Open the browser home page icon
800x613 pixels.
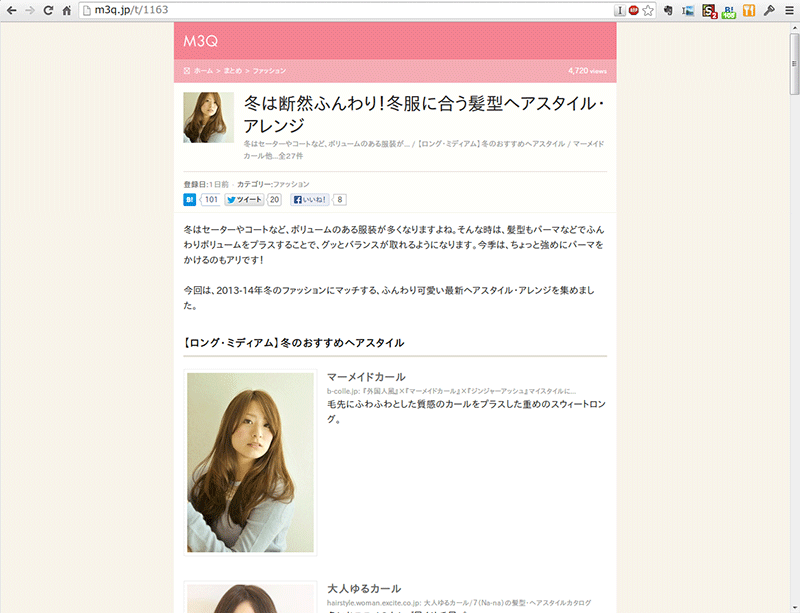coord(66,10)
